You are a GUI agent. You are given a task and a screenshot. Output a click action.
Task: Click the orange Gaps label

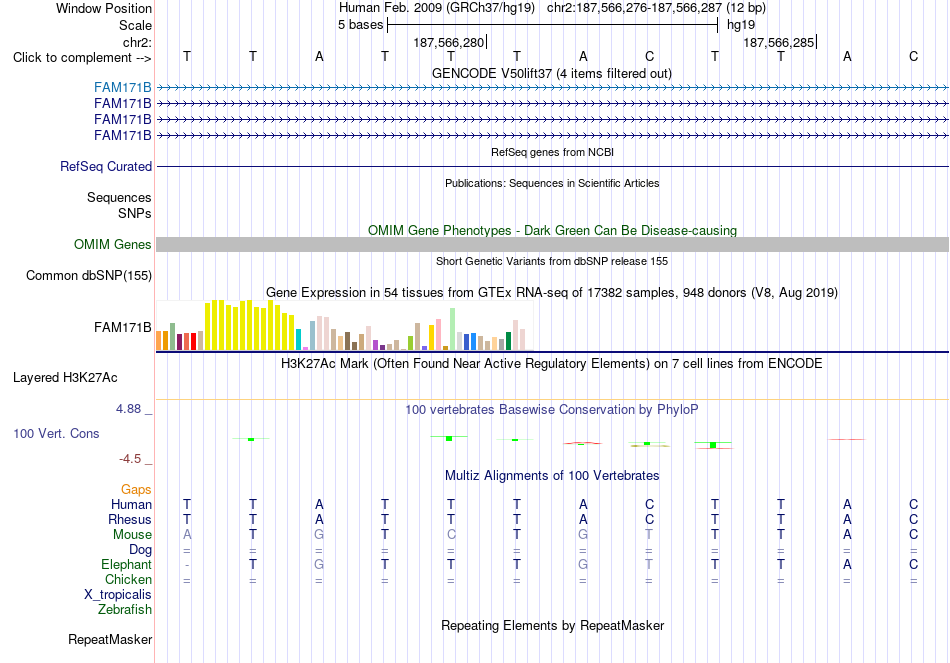click(136, 489)
